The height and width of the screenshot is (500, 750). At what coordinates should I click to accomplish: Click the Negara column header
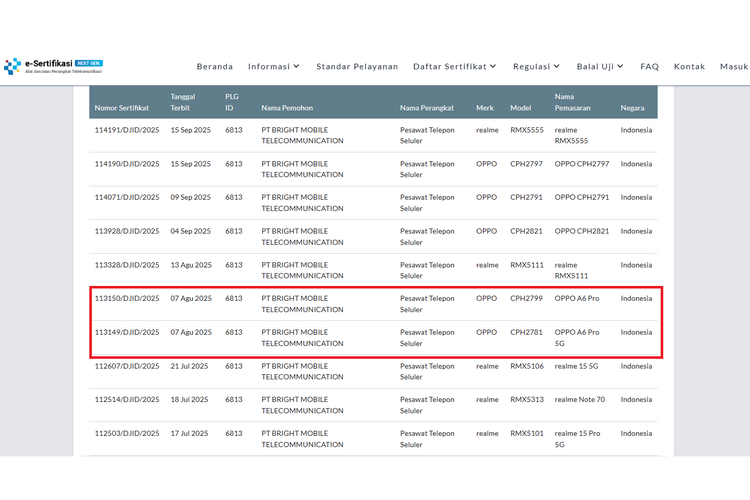(632, 108)
